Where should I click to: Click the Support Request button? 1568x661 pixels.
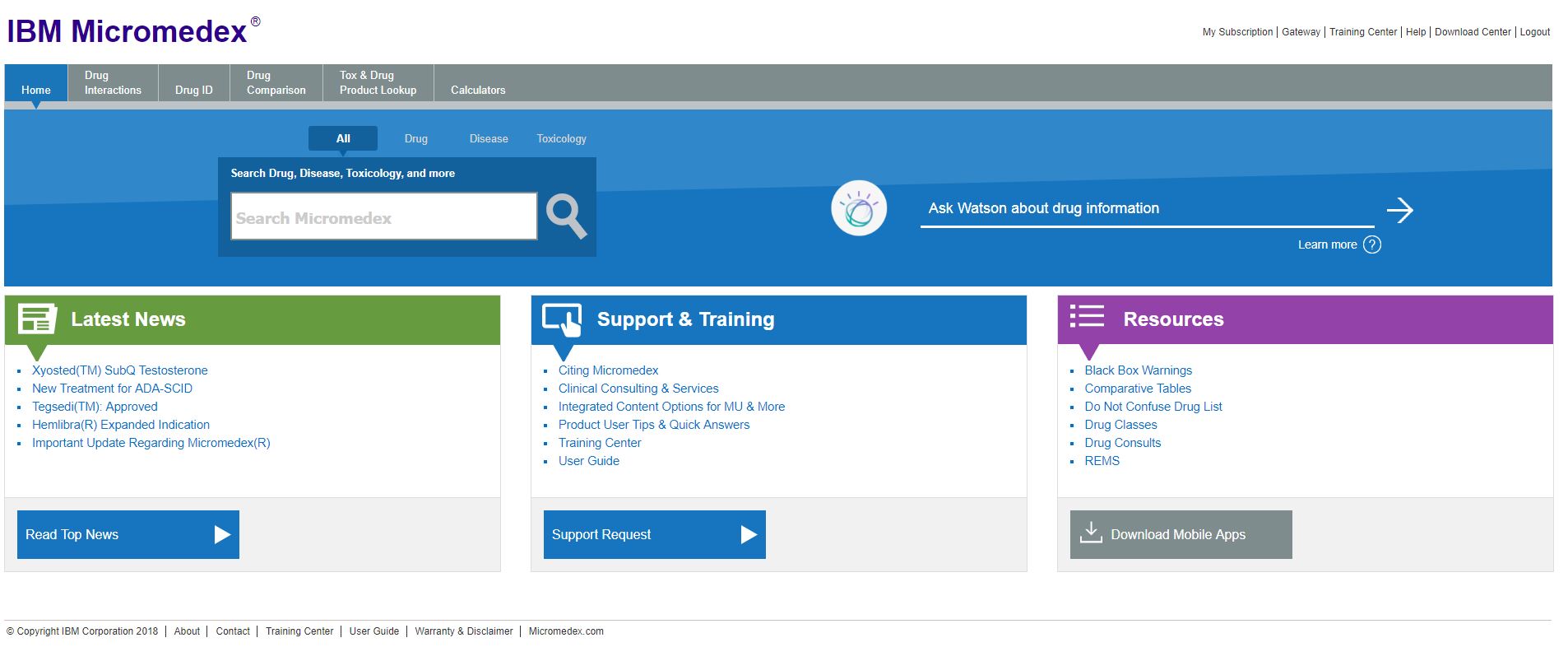point(655,534)
